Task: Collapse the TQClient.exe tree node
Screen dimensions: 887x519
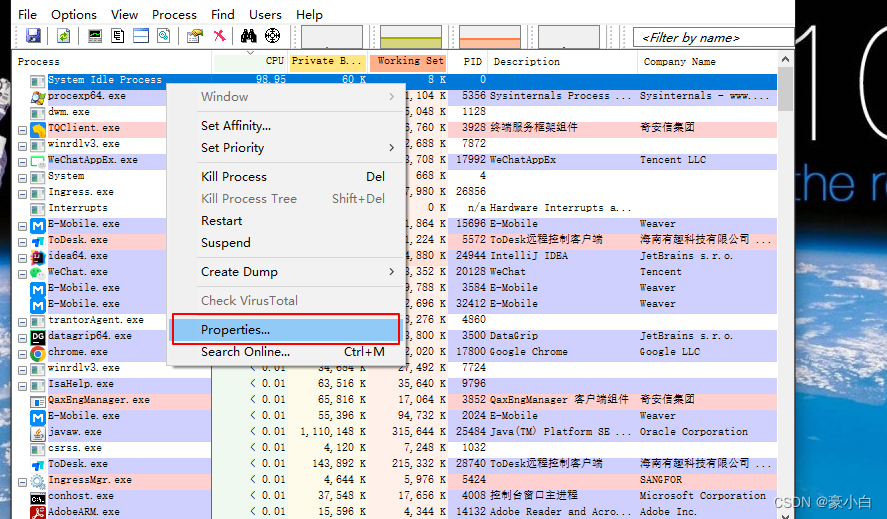Action: [22, 130]
